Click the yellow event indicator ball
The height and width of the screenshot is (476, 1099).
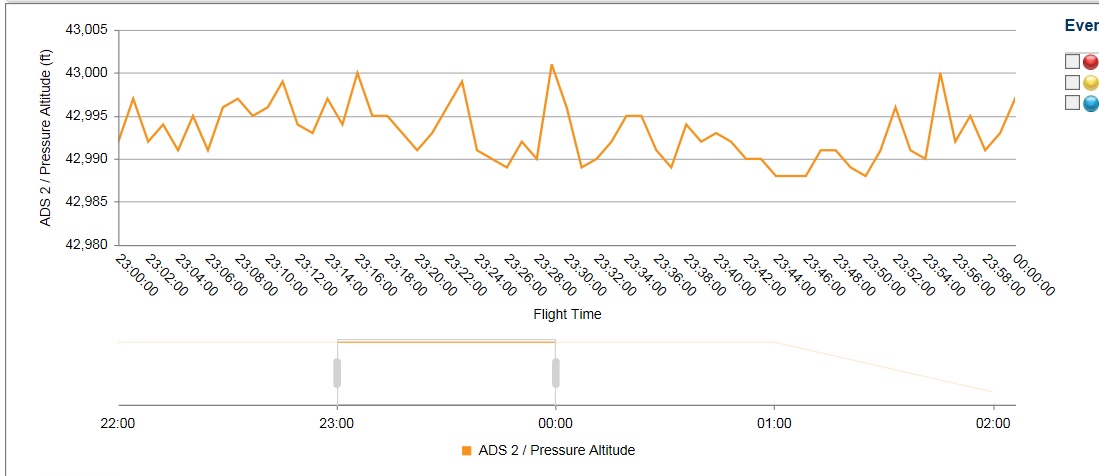pos(1090,82)
